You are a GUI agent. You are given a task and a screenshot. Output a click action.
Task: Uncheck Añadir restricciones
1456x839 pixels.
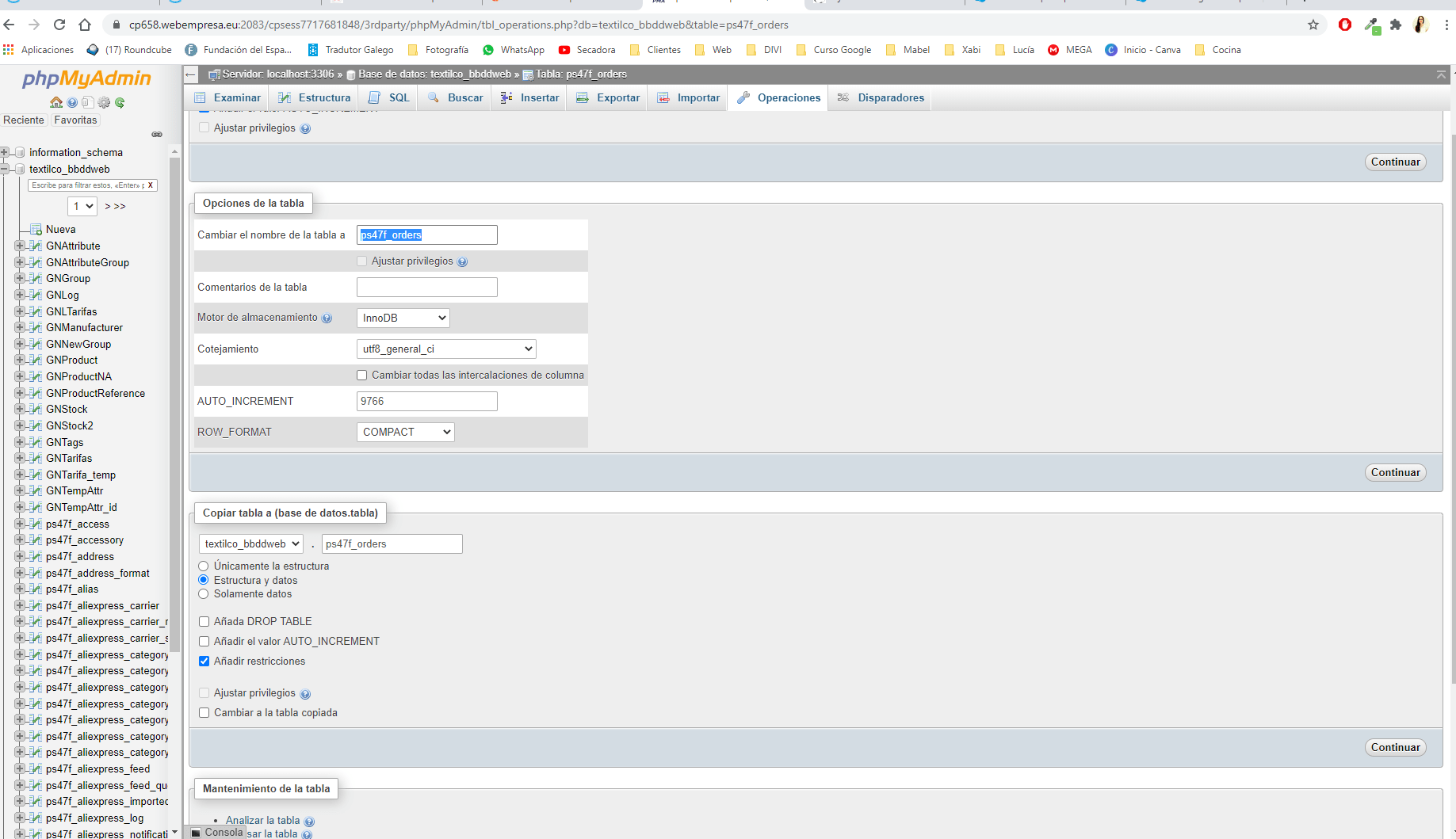coord(204,662)
